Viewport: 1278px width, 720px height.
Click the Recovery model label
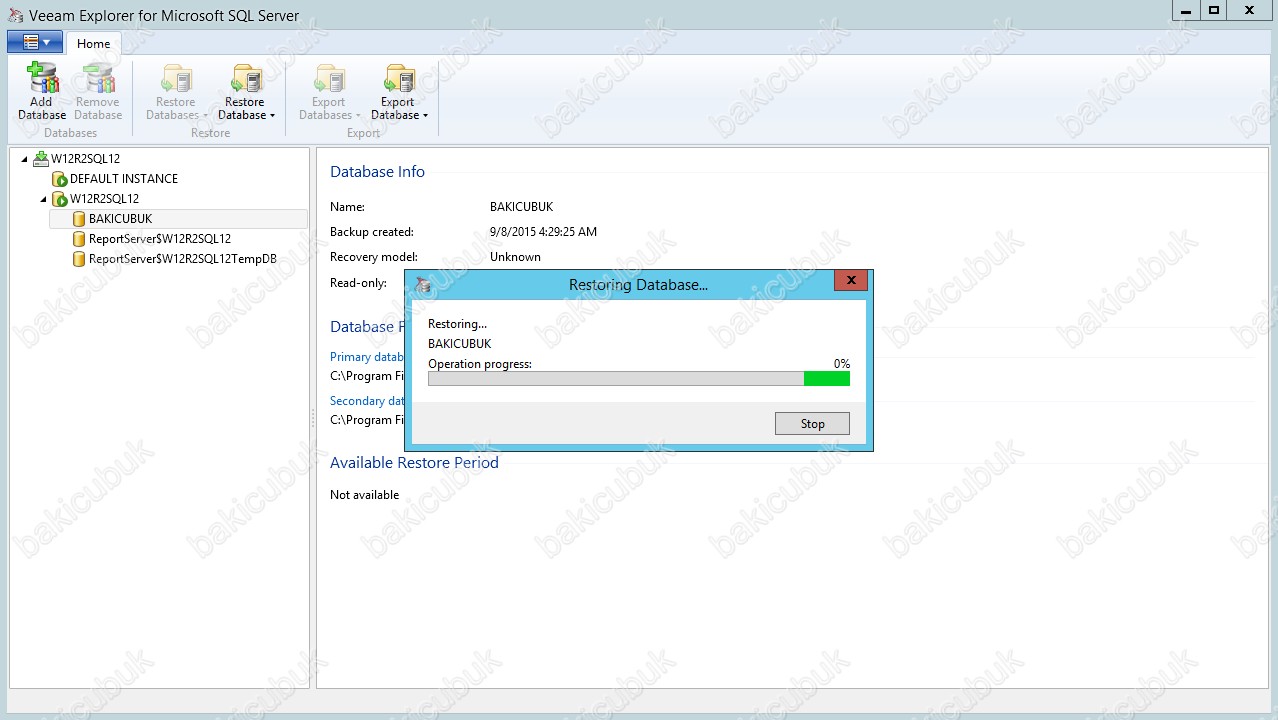click(374, 257)
